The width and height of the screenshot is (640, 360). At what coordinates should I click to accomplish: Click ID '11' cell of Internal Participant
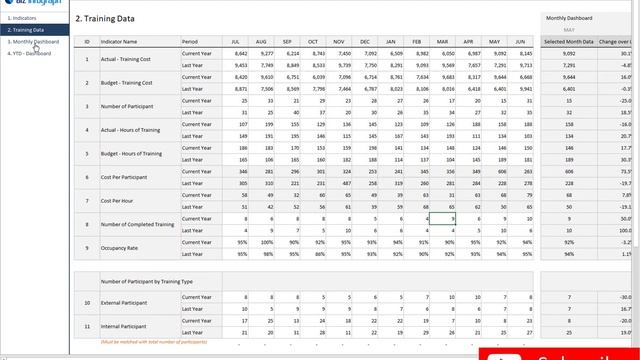tap(87, 327)
